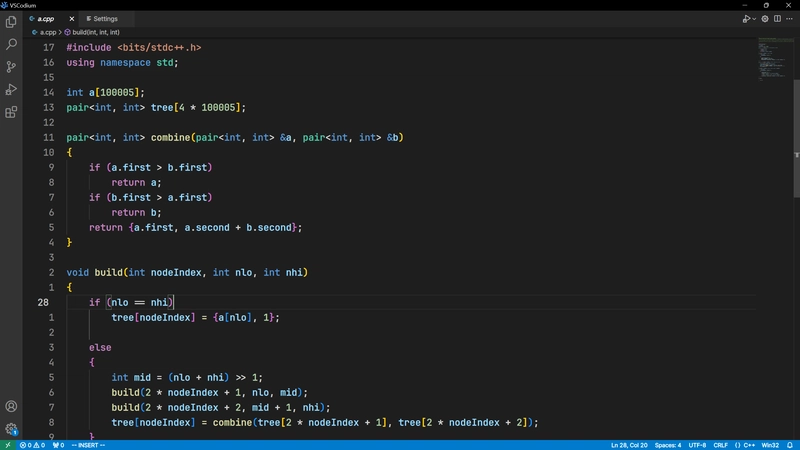The width and height of the screenshot is (800, 450).
Task: Open the Search view in sidebar
Action: pos(12,44)
